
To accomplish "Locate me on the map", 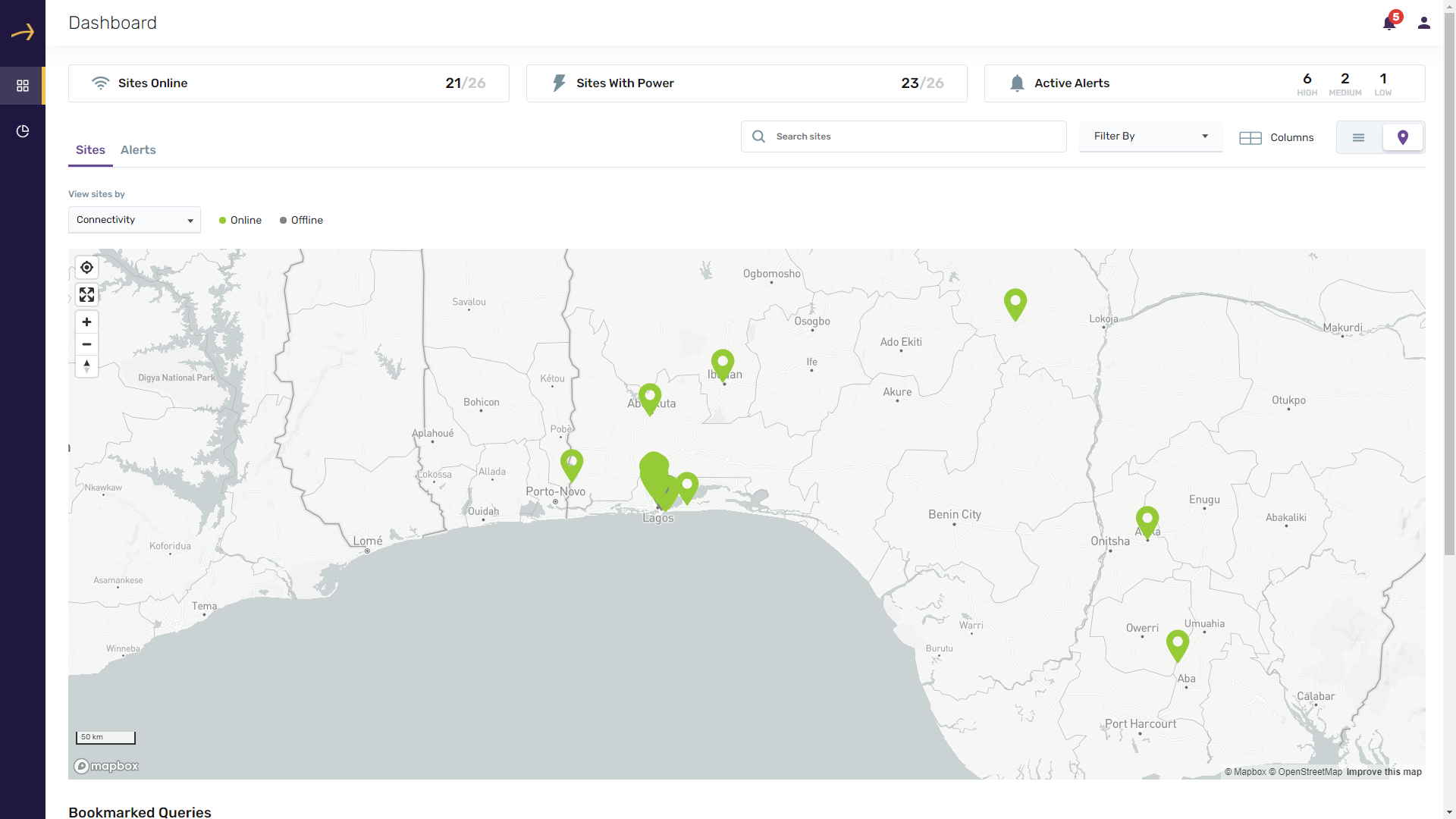I will (x=86, y=268).
